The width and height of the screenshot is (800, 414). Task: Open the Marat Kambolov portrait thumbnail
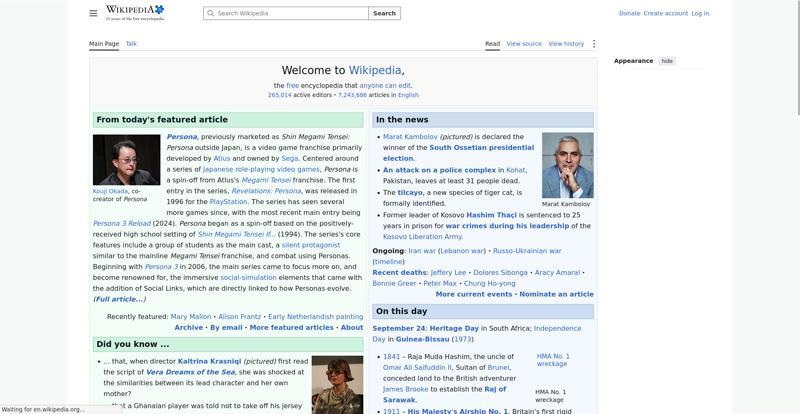(x=567, y=165)
